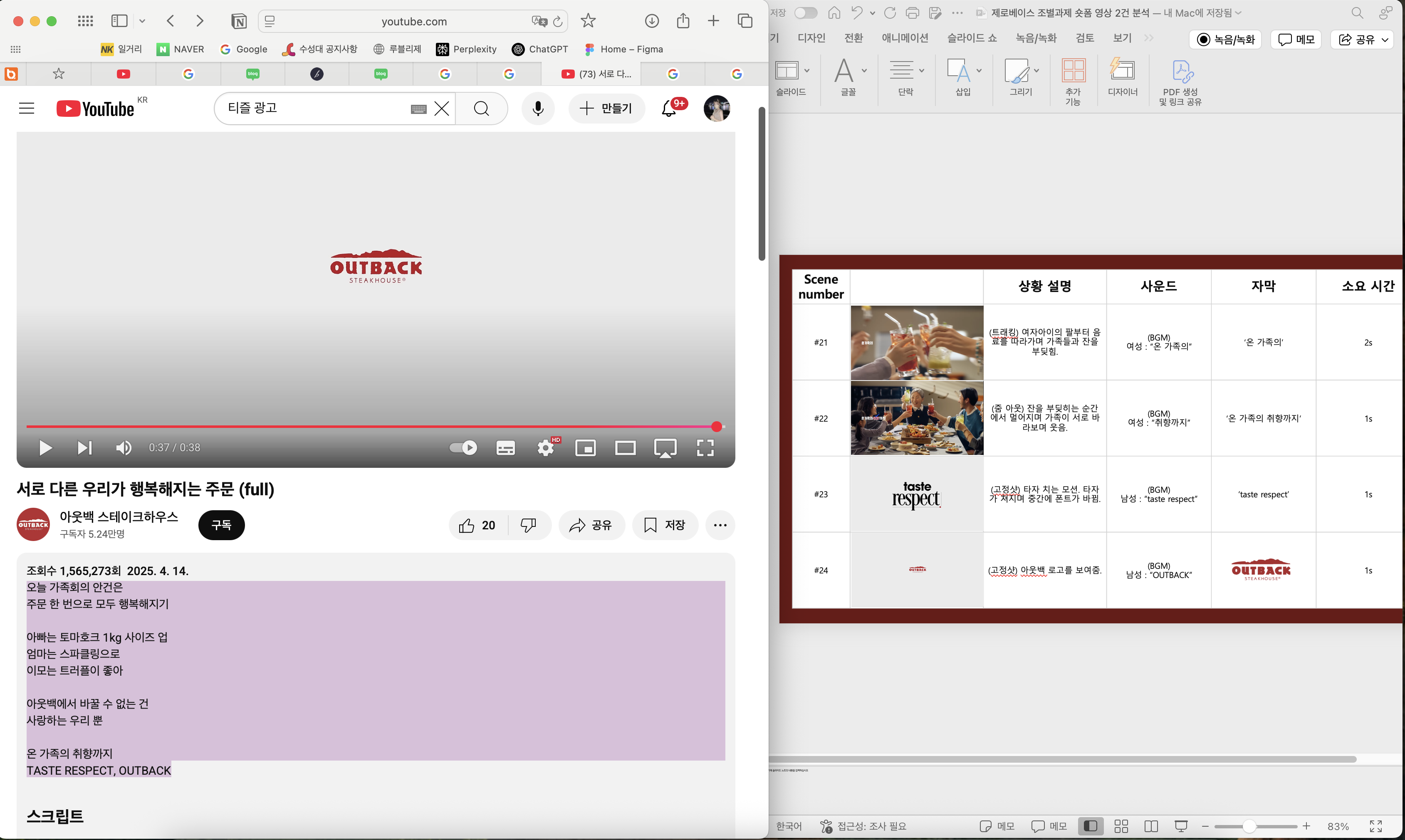Expand the 삽입 insert group dropdown
The image size is (1405, 840).
pos(979,71)
